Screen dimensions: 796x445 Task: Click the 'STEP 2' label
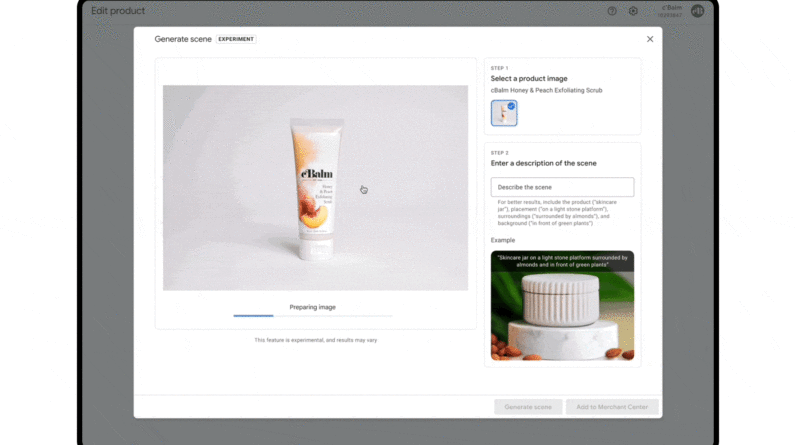(499, 153)
